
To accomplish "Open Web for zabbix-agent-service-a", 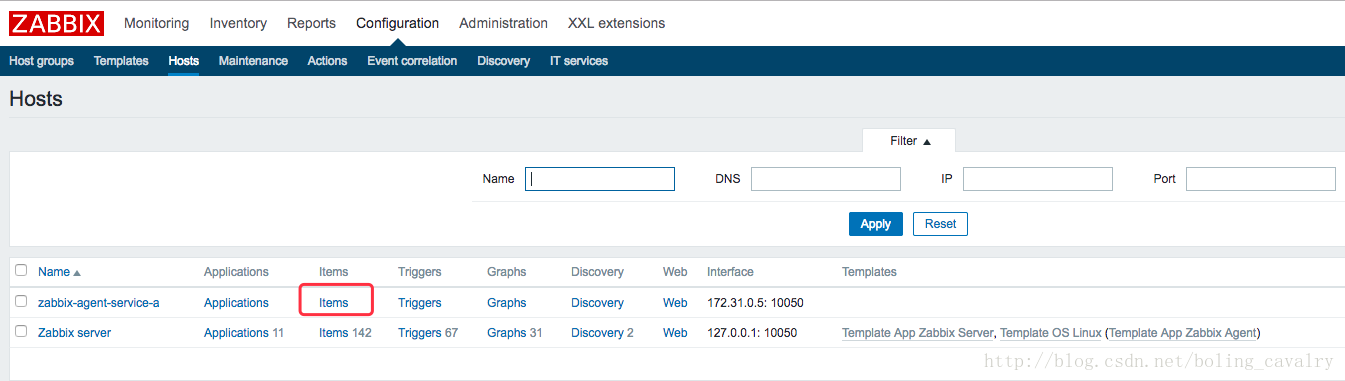I will pyautogui.click(x=675, y=303).
